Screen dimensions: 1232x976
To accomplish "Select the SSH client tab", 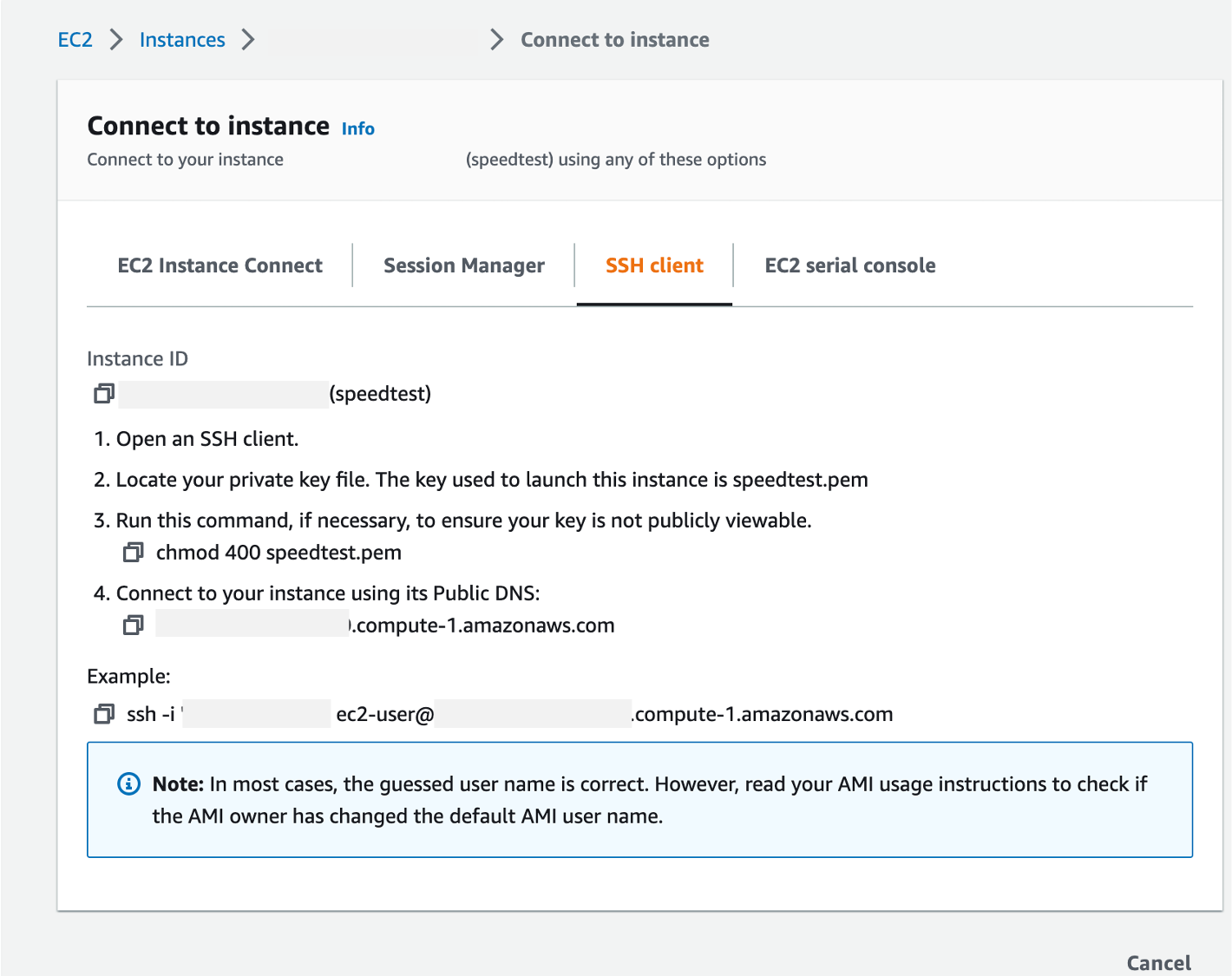I will point(654,265).
